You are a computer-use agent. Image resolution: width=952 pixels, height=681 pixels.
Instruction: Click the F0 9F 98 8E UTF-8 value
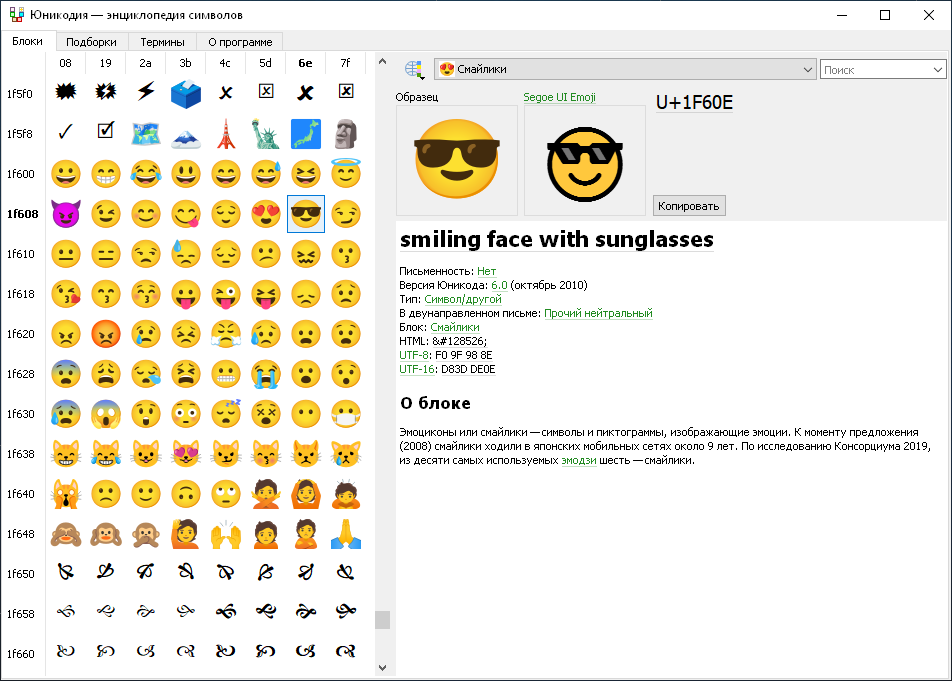464,355
